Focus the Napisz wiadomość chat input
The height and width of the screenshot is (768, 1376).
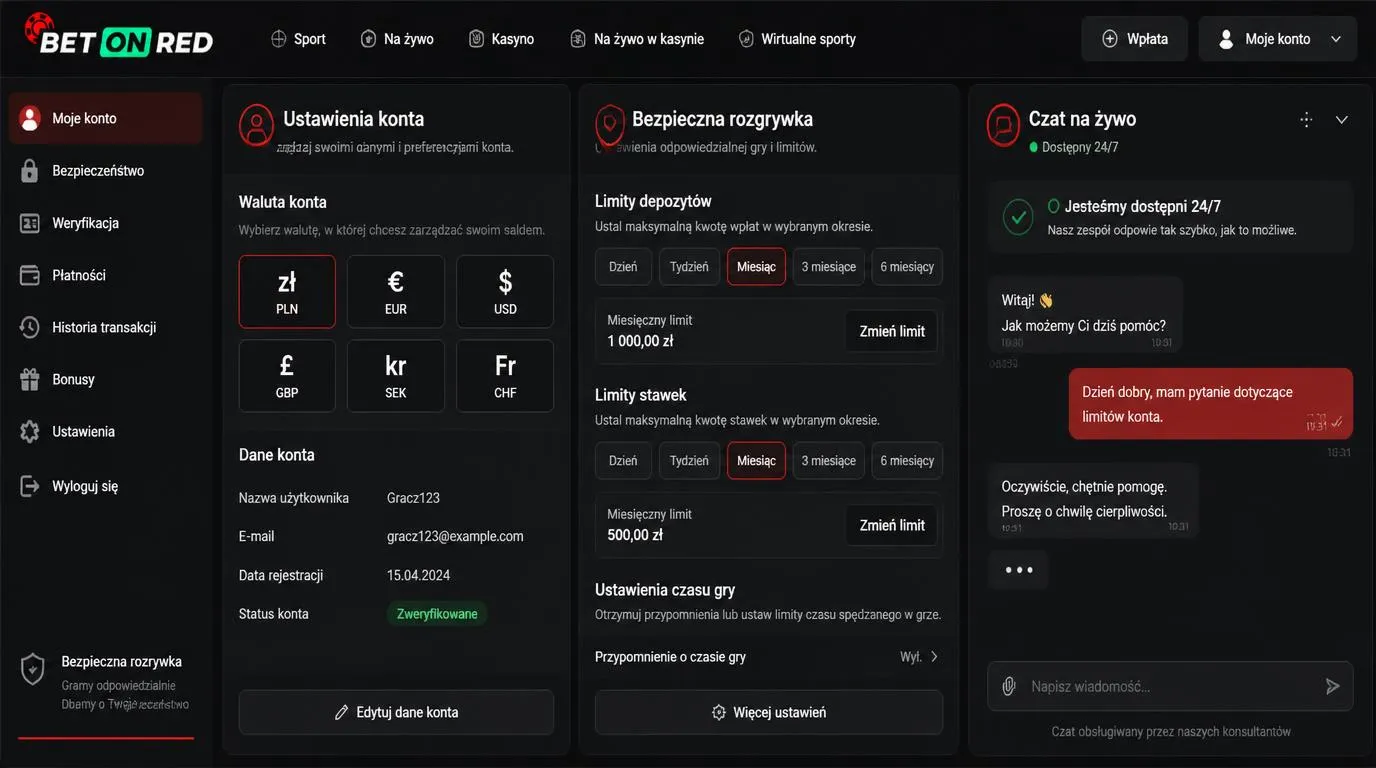(1170, 686)
